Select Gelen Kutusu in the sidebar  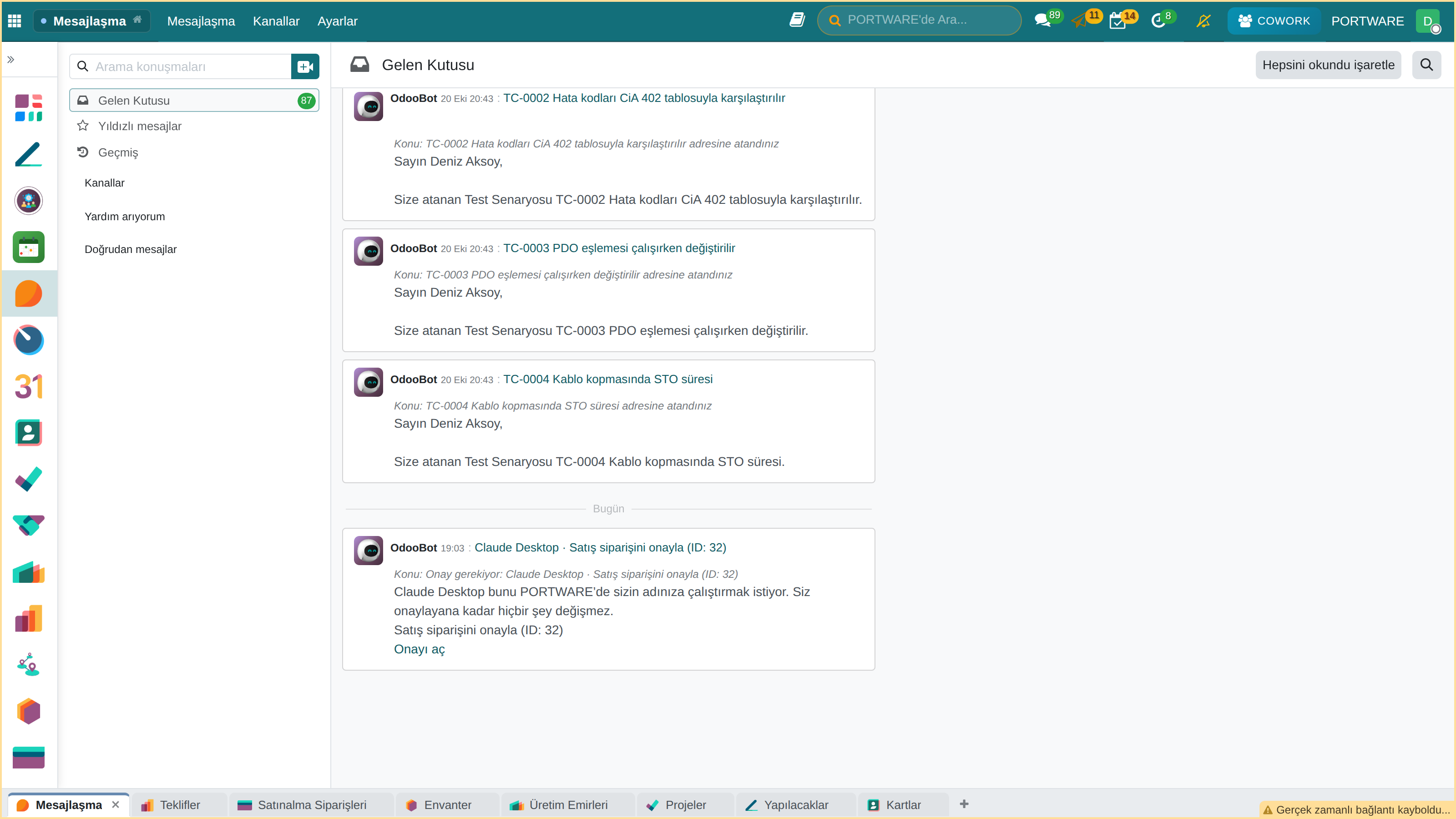pos(194,101)
